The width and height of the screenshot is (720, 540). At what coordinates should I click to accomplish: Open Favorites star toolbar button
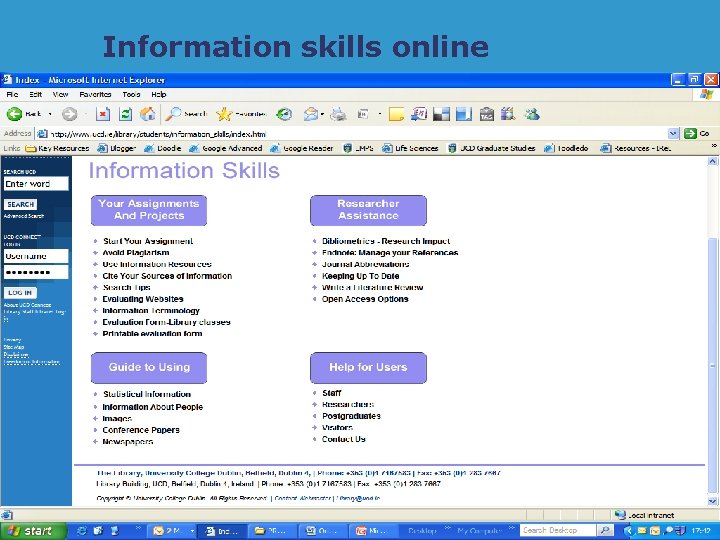click(241, 114)
